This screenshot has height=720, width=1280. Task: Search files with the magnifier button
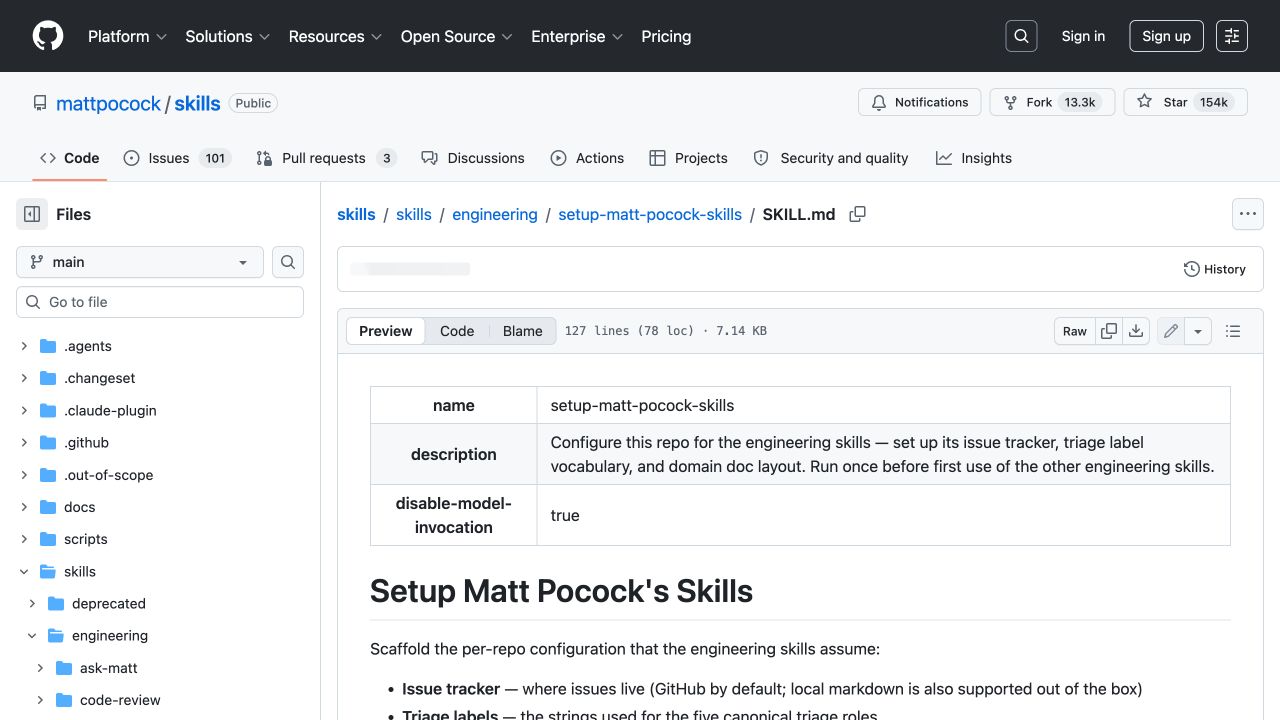click(288, 262)
